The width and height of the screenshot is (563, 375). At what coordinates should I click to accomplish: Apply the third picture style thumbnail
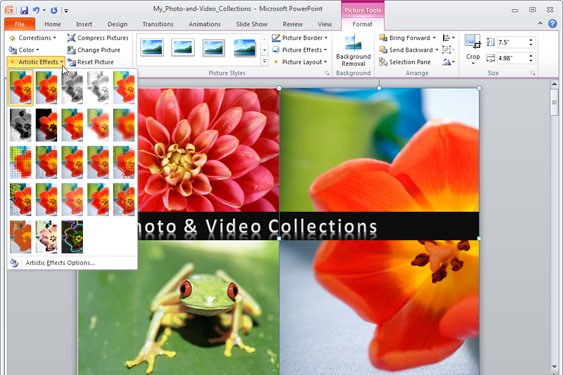[214, 47]
